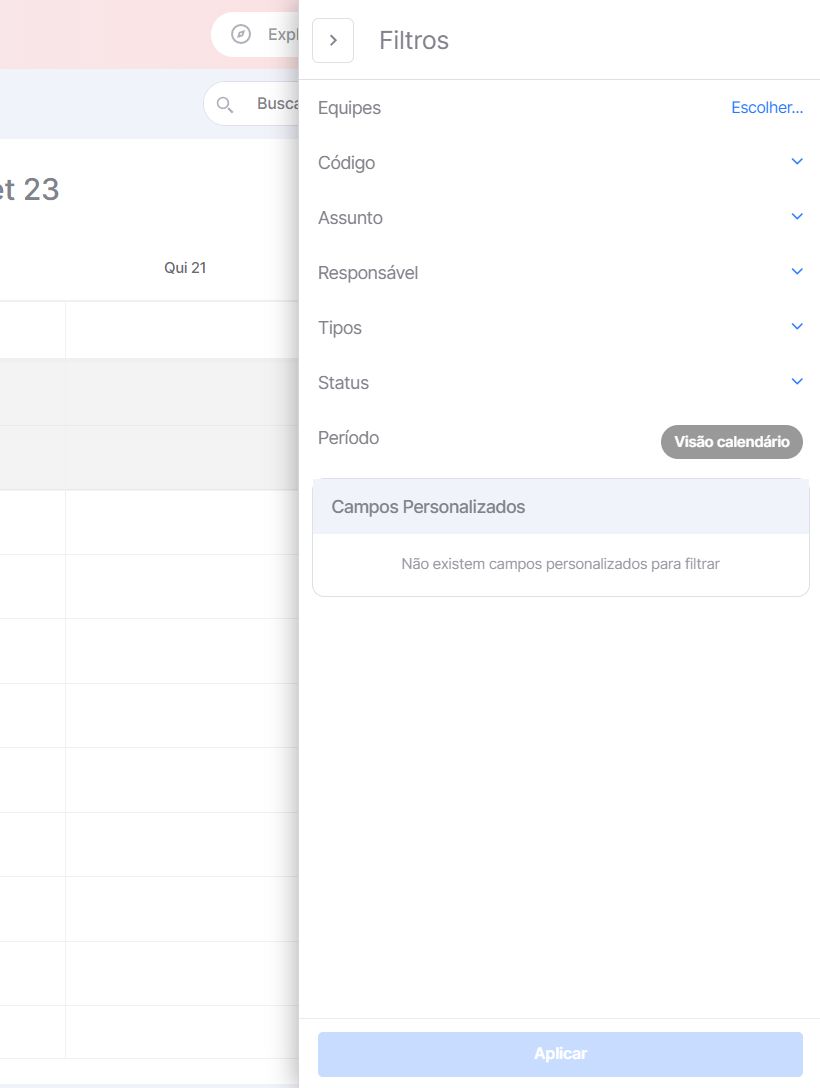Expand the Status filter chevron
The height and width of the screenshot is (1088, 820).
pyautogui.click(x=797, y=381)
